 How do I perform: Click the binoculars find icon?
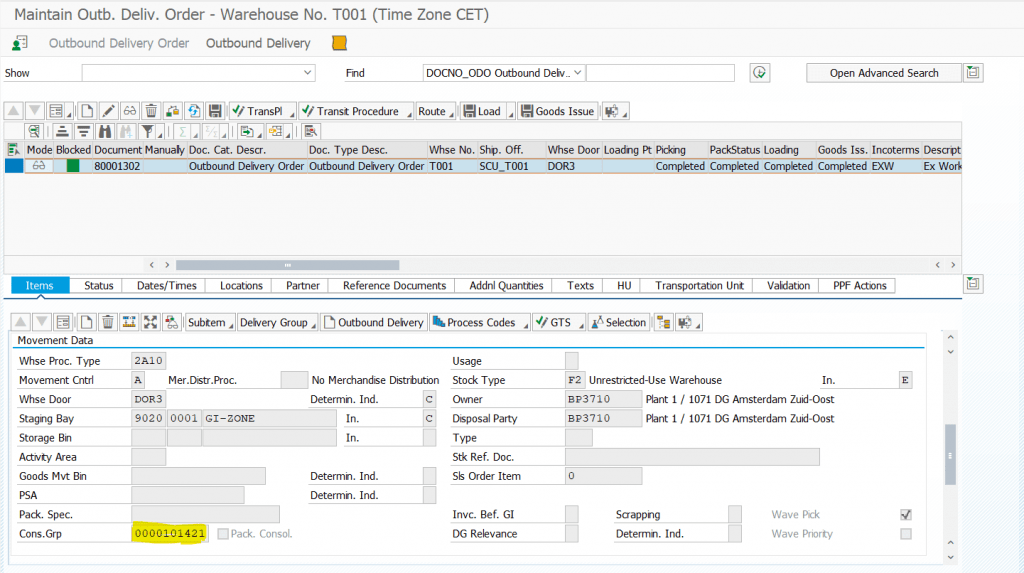(104, 131)
